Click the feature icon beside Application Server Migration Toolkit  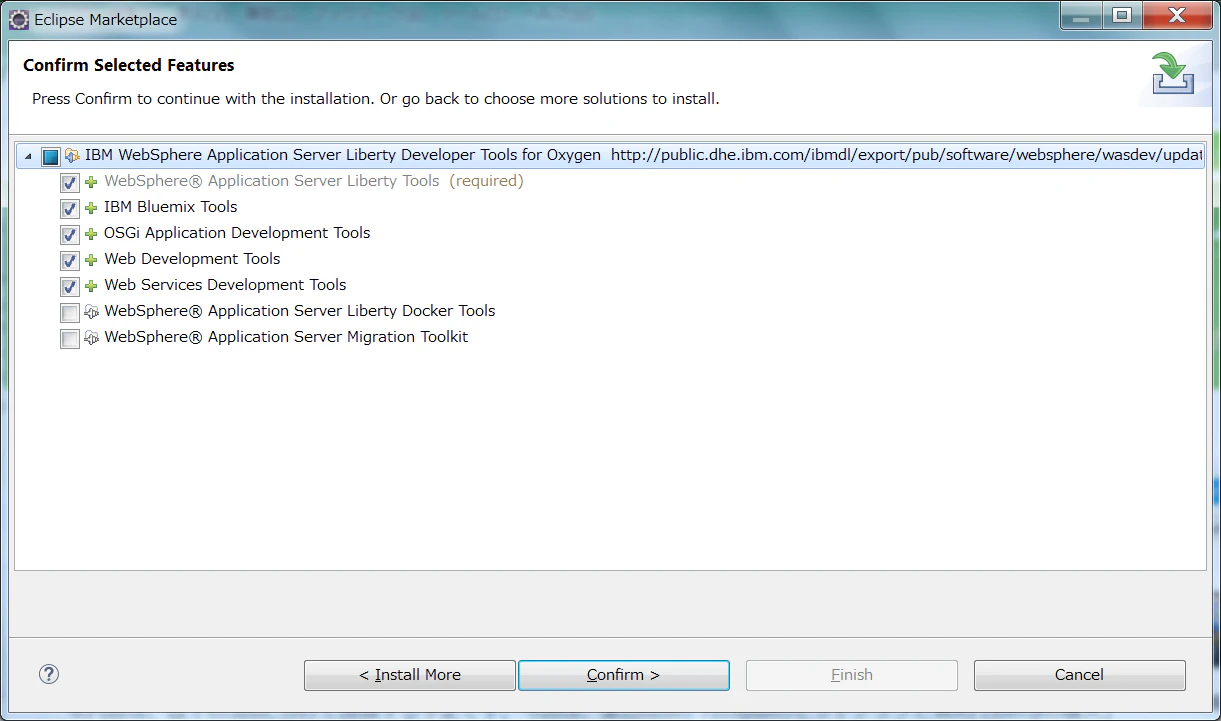91,338
